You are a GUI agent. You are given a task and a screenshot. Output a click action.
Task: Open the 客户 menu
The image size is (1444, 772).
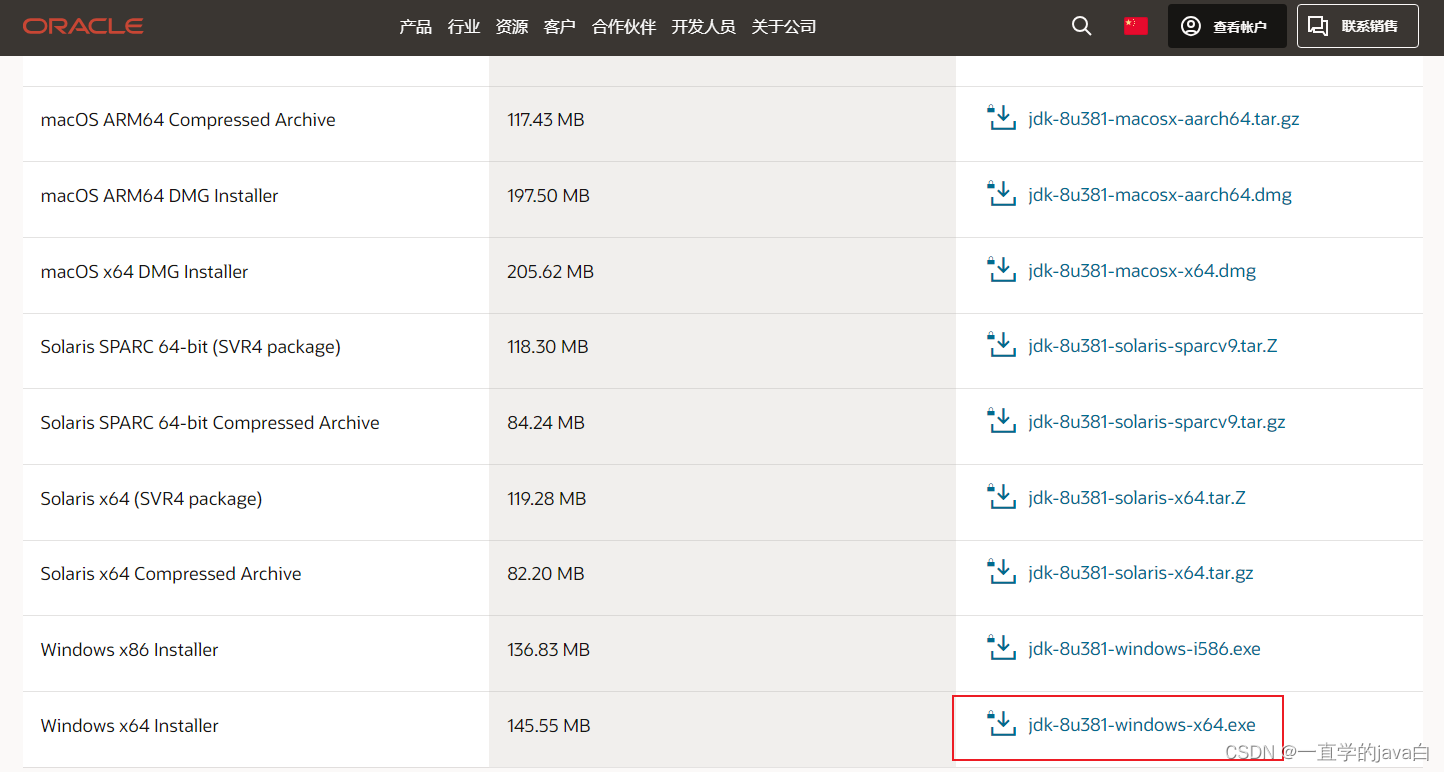pos(560,27)
